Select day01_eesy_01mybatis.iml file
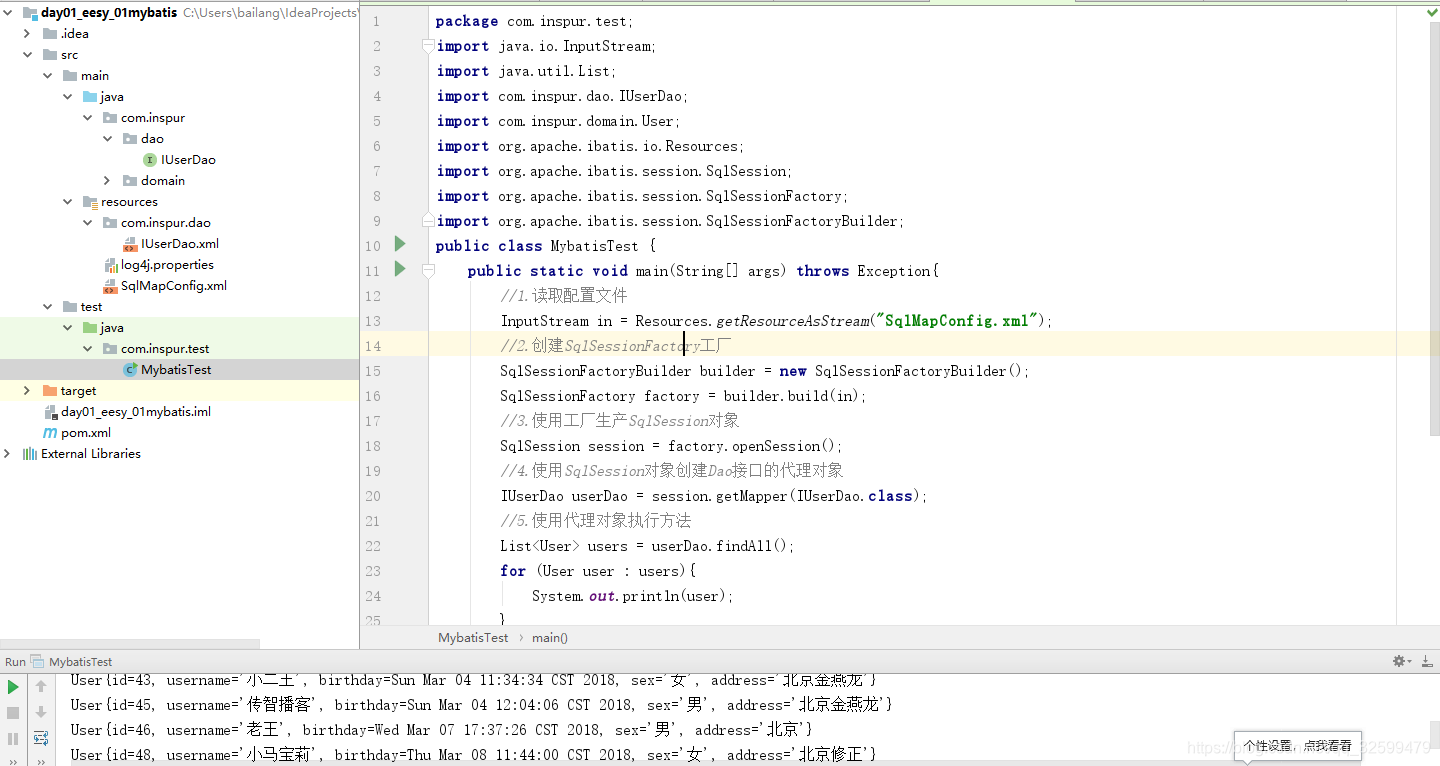This screenshot has height=766, width=1440. click(127, 412)
